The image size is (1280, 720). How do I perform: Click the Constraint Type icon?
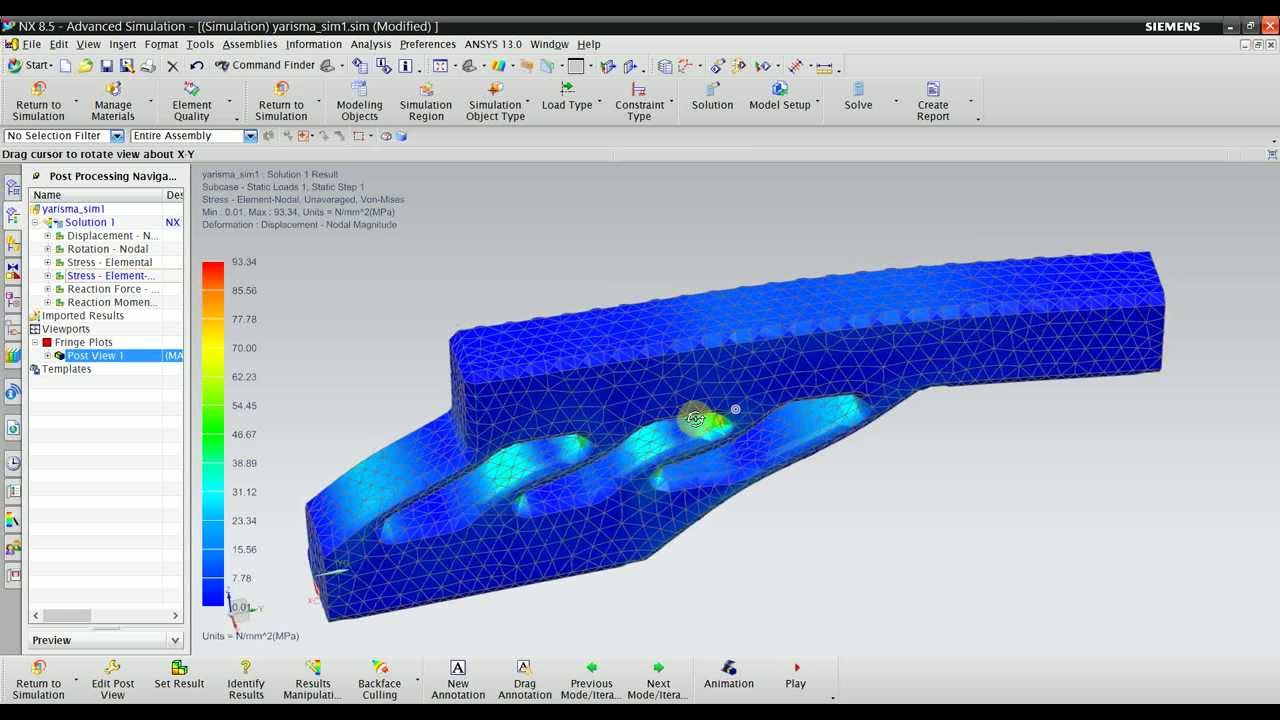[639, 89]
